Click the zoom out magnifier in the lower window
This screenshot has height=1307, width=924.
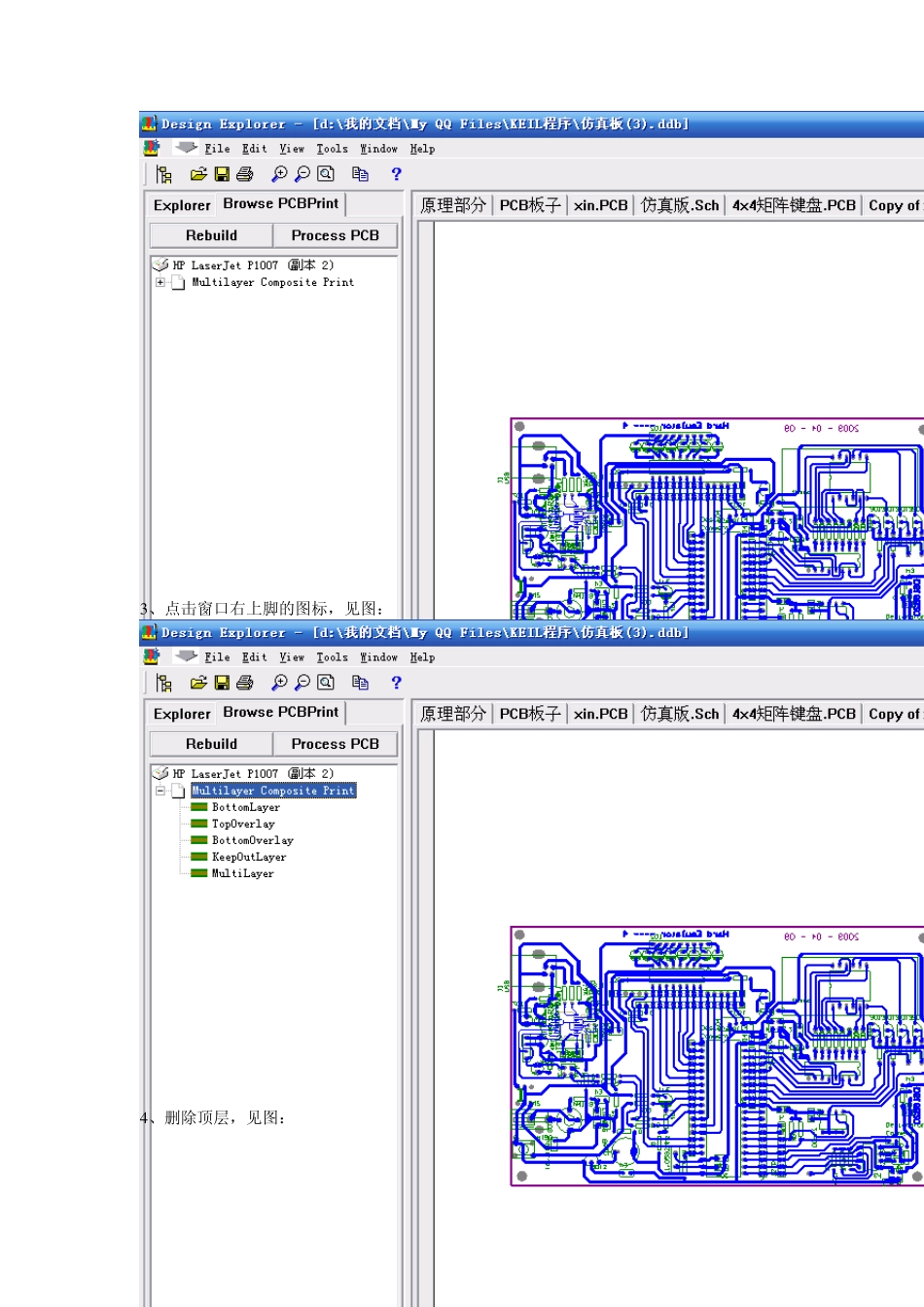[302, 683]
